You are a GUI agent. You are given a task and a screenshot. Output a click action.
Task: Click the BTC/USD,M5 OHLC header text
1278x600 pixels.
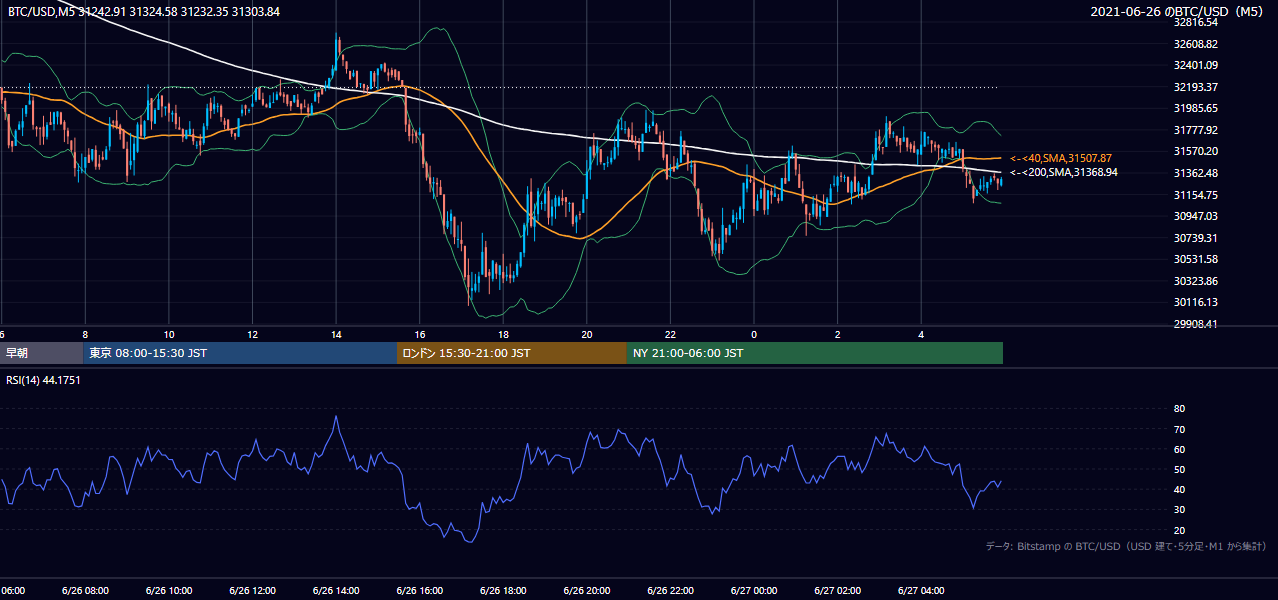coord(144,11)
